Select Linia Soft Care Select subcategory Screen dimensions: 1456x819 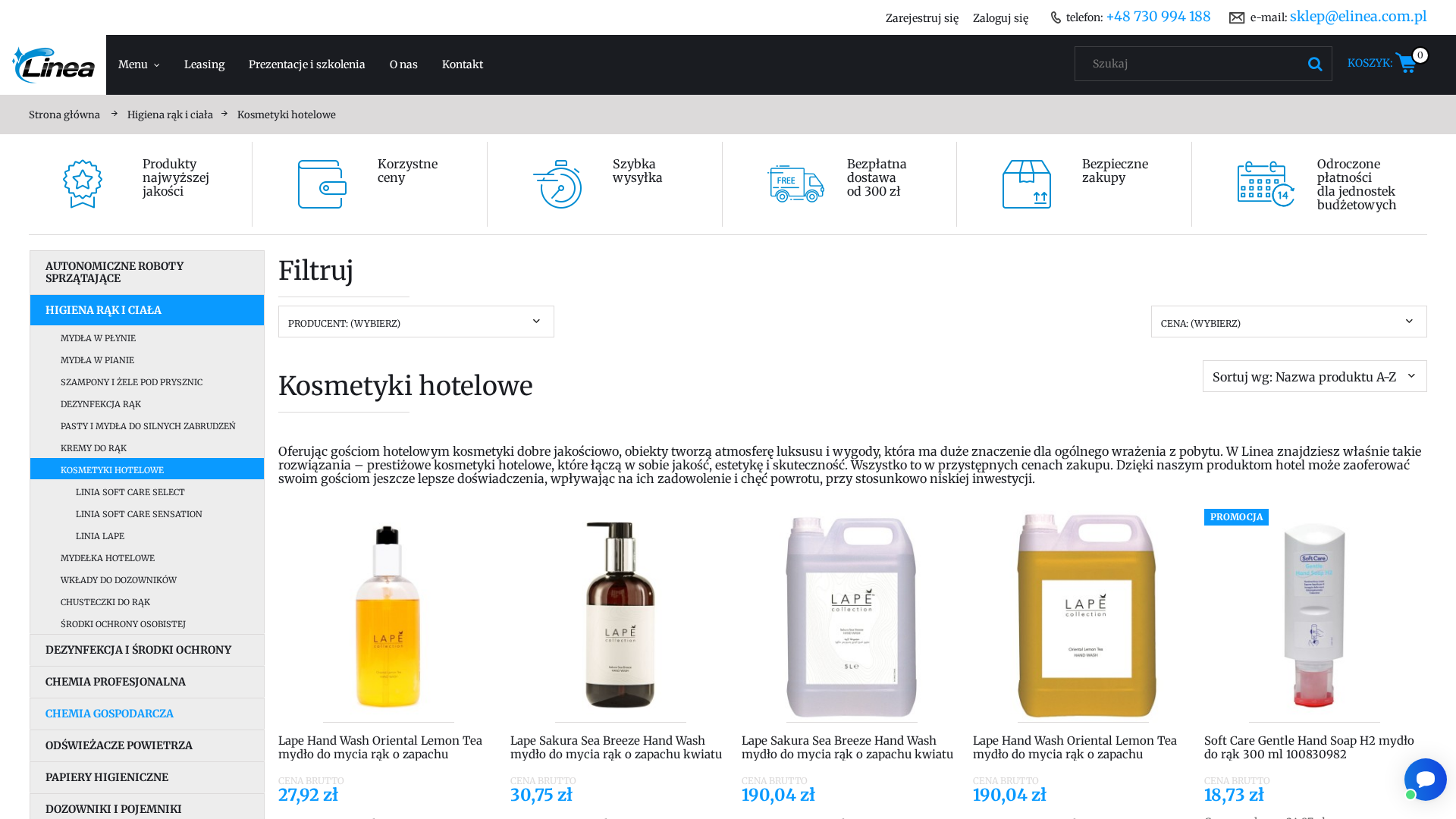point(130,492)
